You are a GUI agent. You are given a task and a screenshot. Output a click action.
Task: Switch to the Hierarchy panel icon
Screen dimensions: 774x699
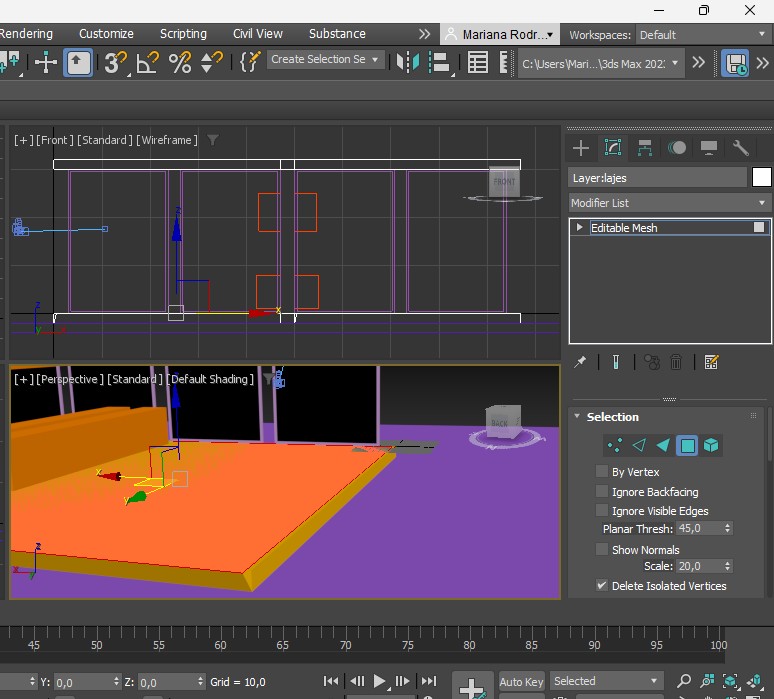point(645,148)
